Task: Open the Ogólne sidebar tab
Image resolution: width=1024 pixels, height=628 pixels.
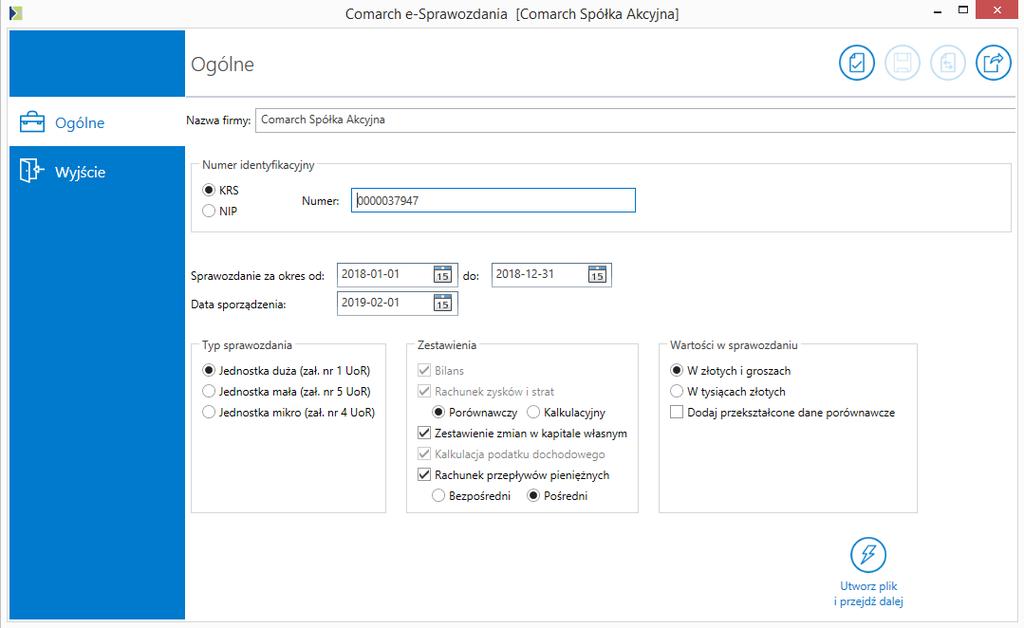Action: [97, 122]
